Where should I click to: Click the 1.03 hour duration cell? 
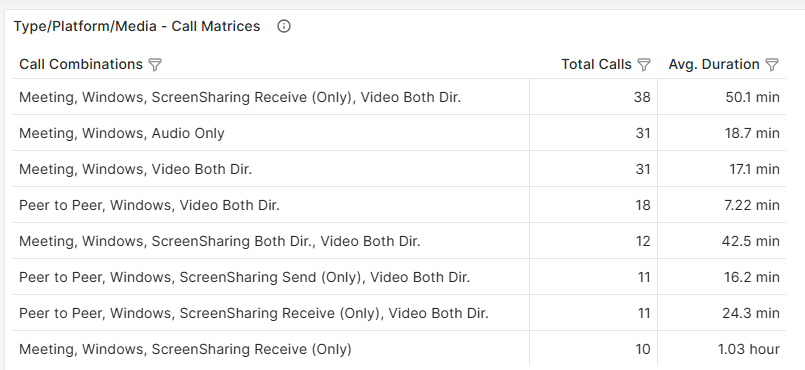[722, 348]
